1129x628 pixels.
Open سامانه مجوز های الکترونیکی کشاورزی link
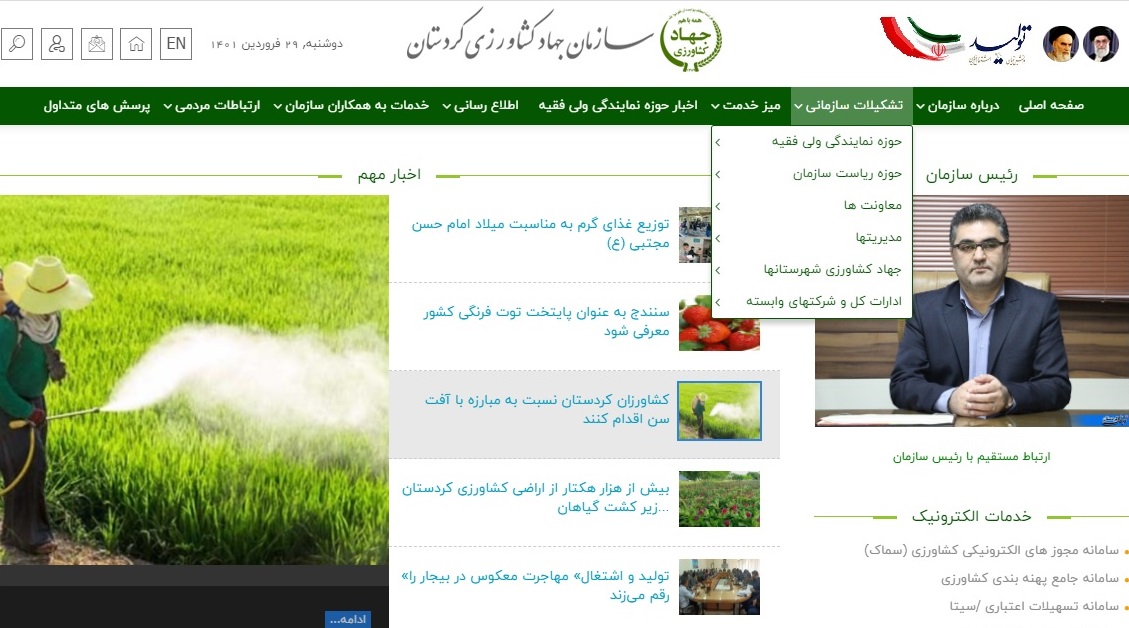point(991,550)
